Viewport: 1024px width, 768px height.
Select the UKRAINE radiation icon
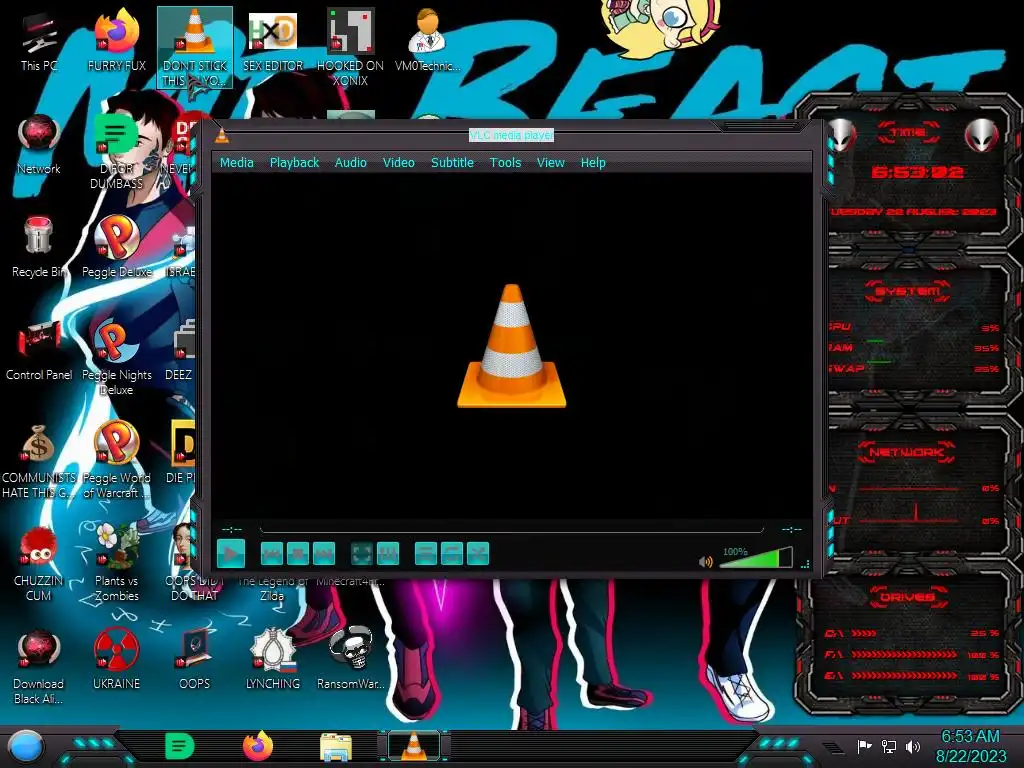coord(116,660)
